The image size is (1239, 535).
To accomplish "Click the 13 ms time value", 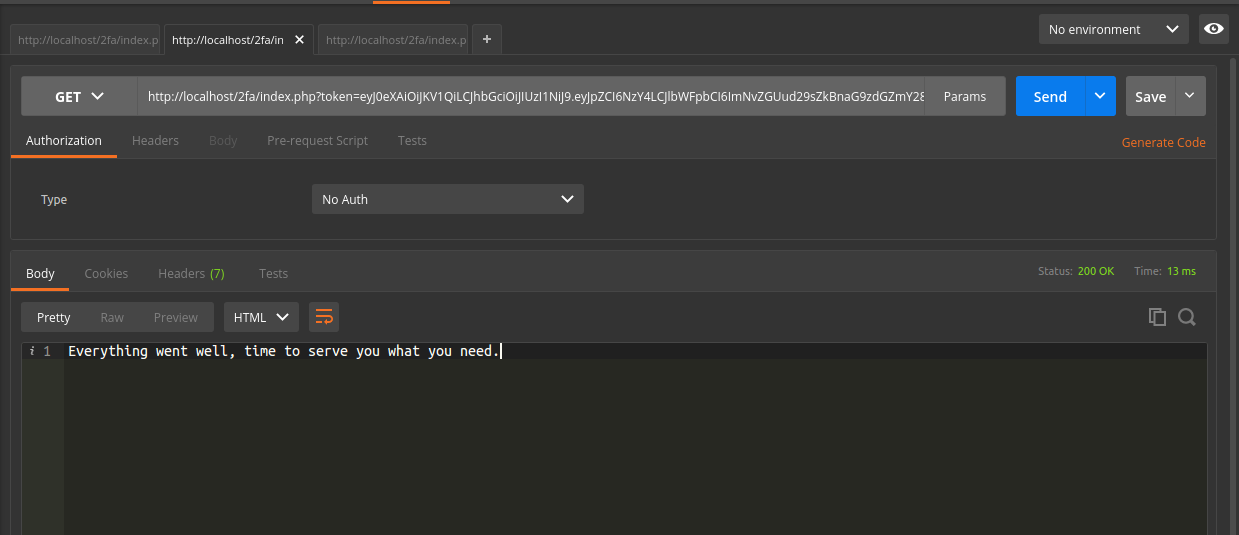I will (x=1181, y=271).
